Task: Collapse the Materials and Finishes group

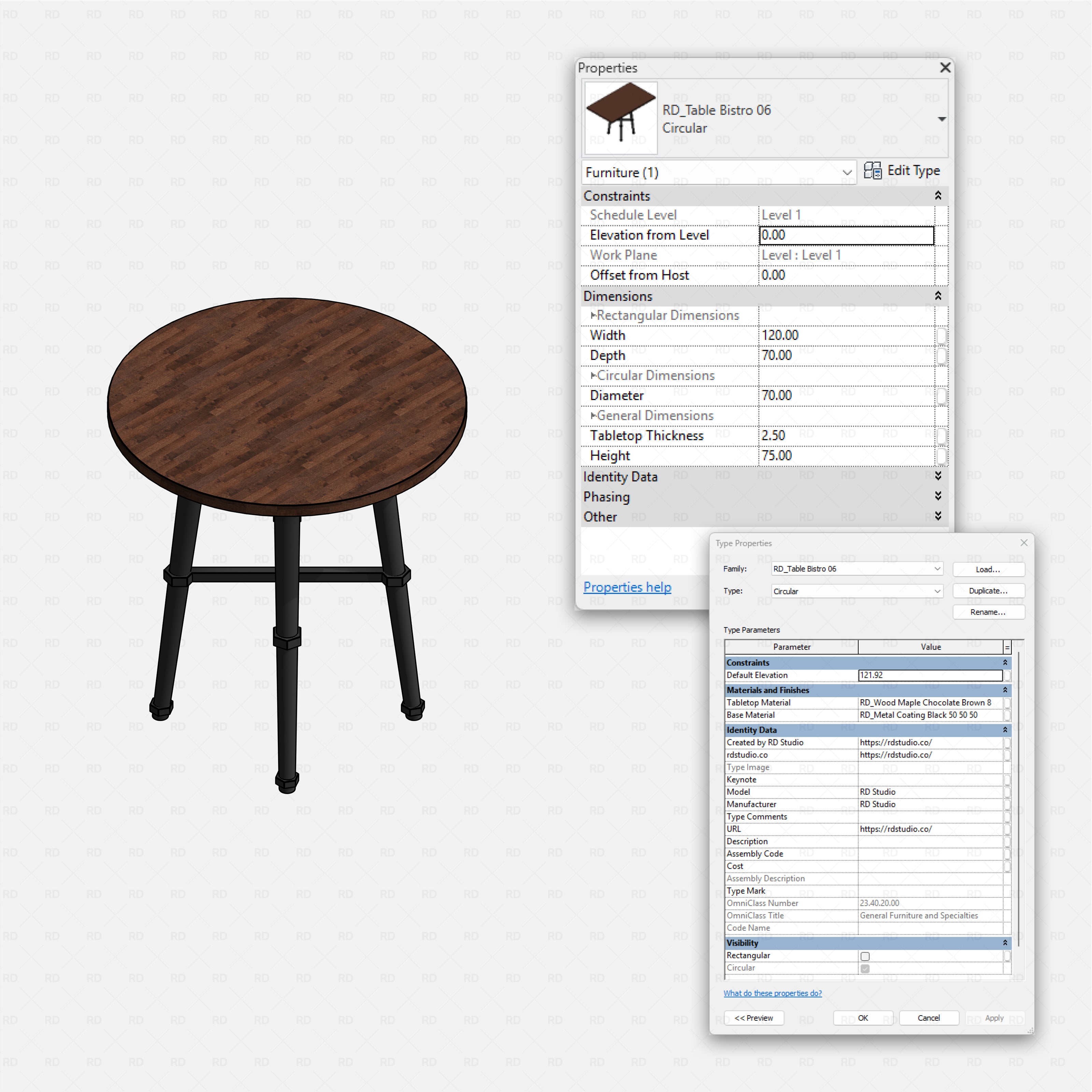Action: tap(1005, 690)
